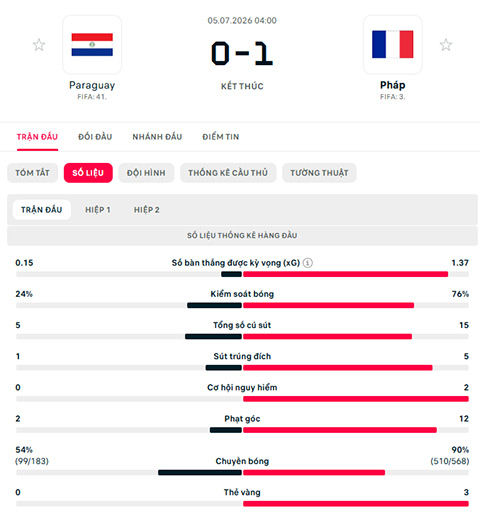
Task: Open the xG info icon
Action: click(308, 263)
